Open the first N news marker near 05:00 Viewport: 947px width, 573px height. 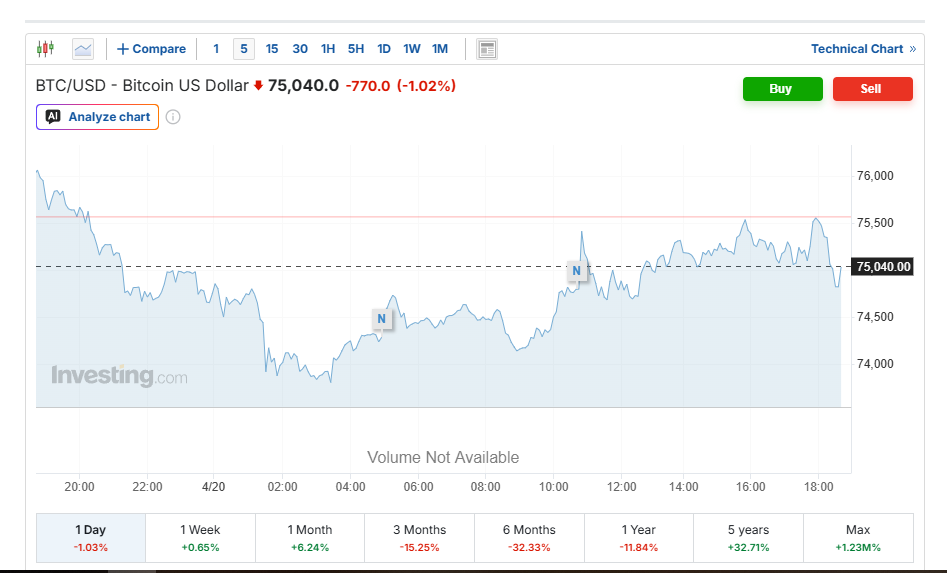coord(381,319)
